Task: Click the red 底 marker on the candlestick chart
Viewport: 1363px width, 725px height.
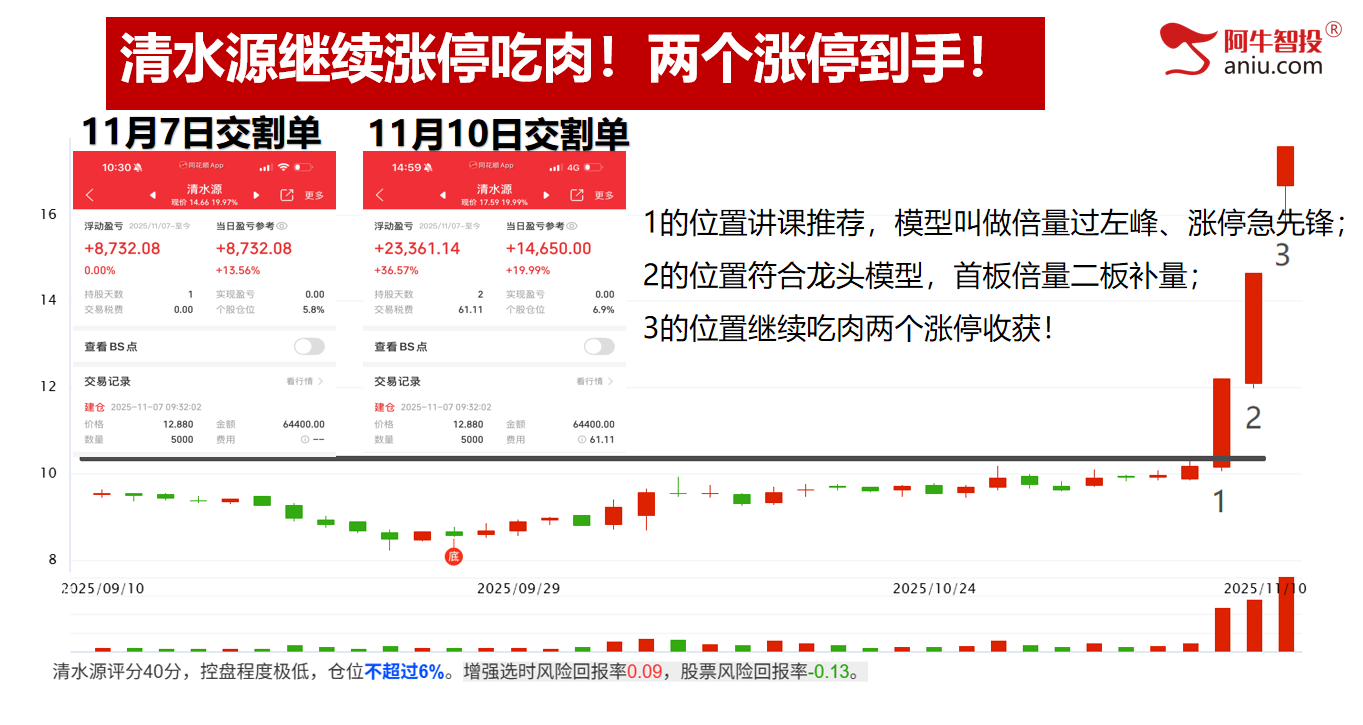Action: [454, 556]
